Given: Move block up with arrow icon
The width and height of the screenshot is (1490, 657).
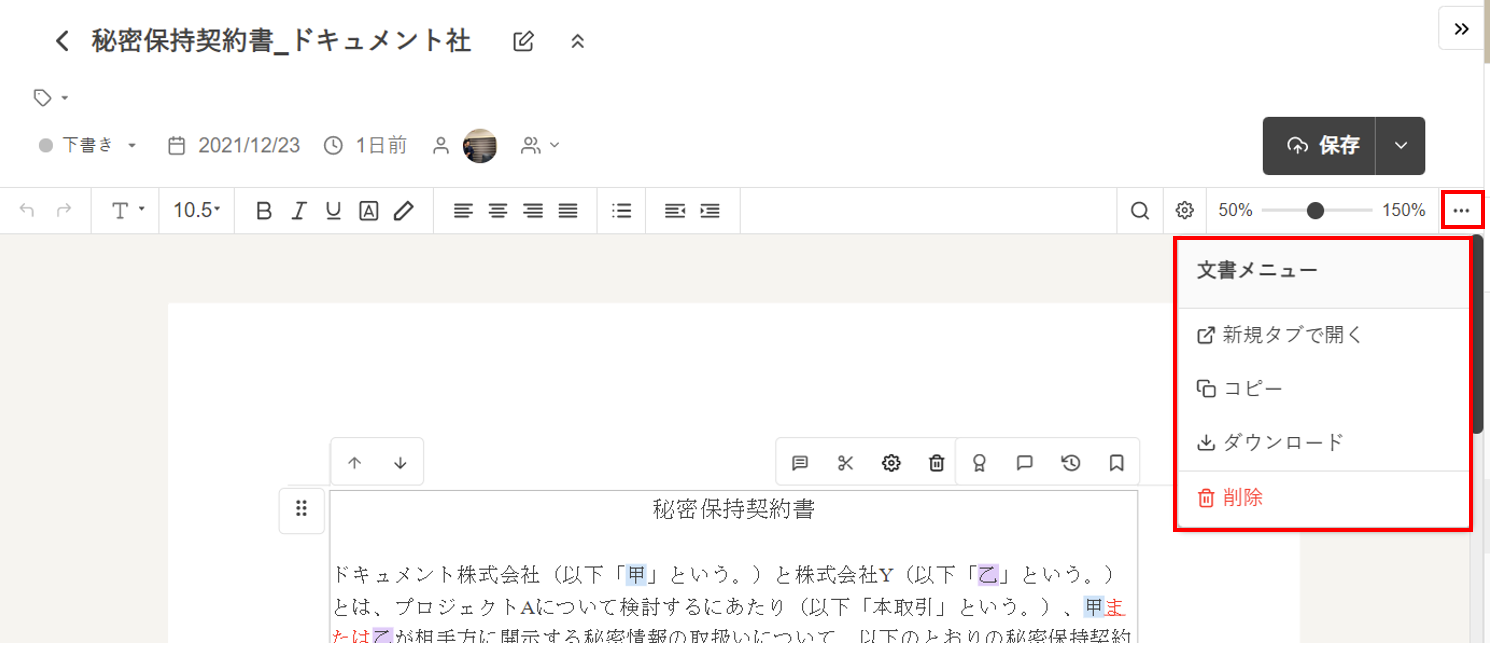Looking at the screenshot, I should click(354, 463).
